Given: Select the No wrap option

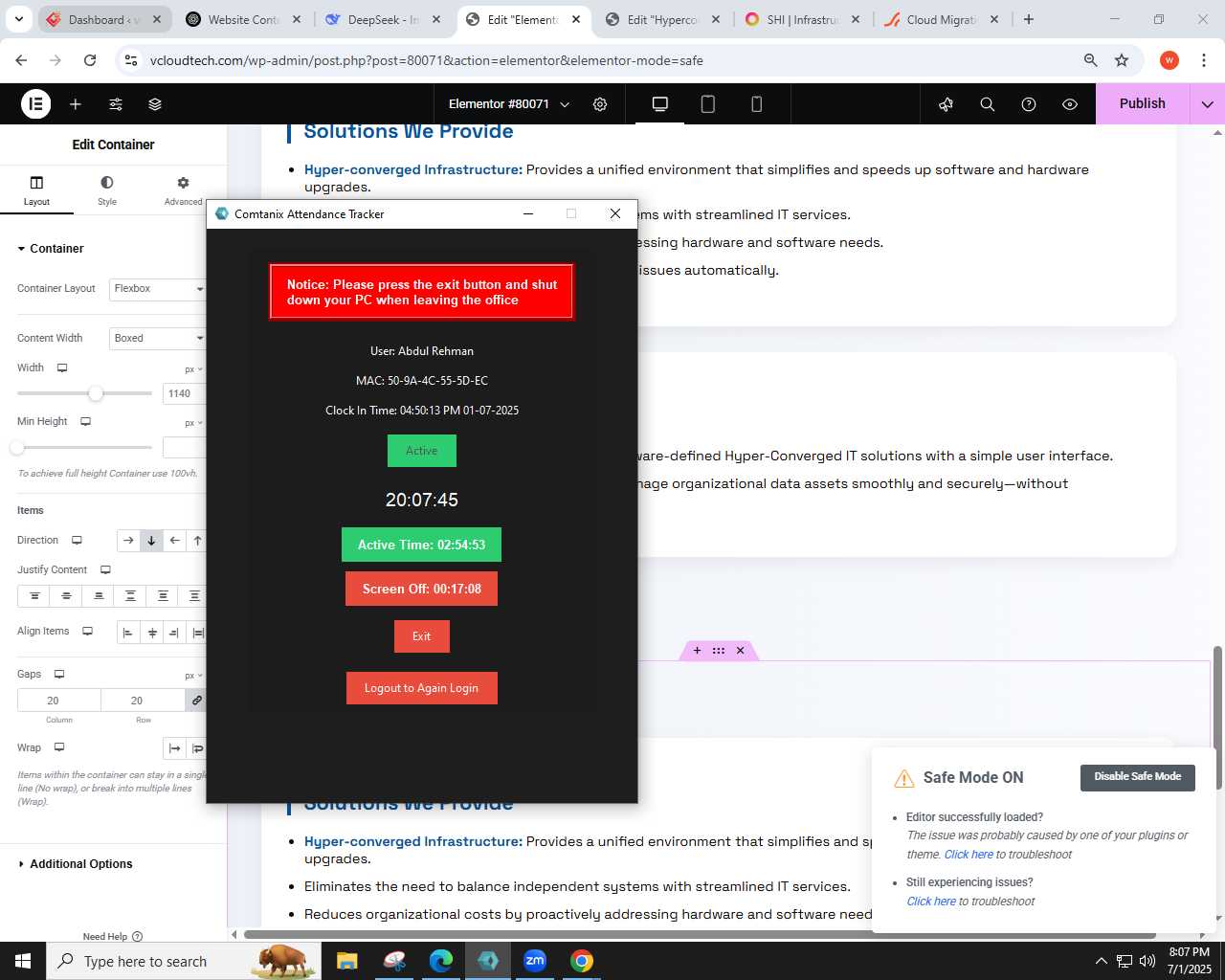Looking at the screenshot, I should (x=174, y=748).
